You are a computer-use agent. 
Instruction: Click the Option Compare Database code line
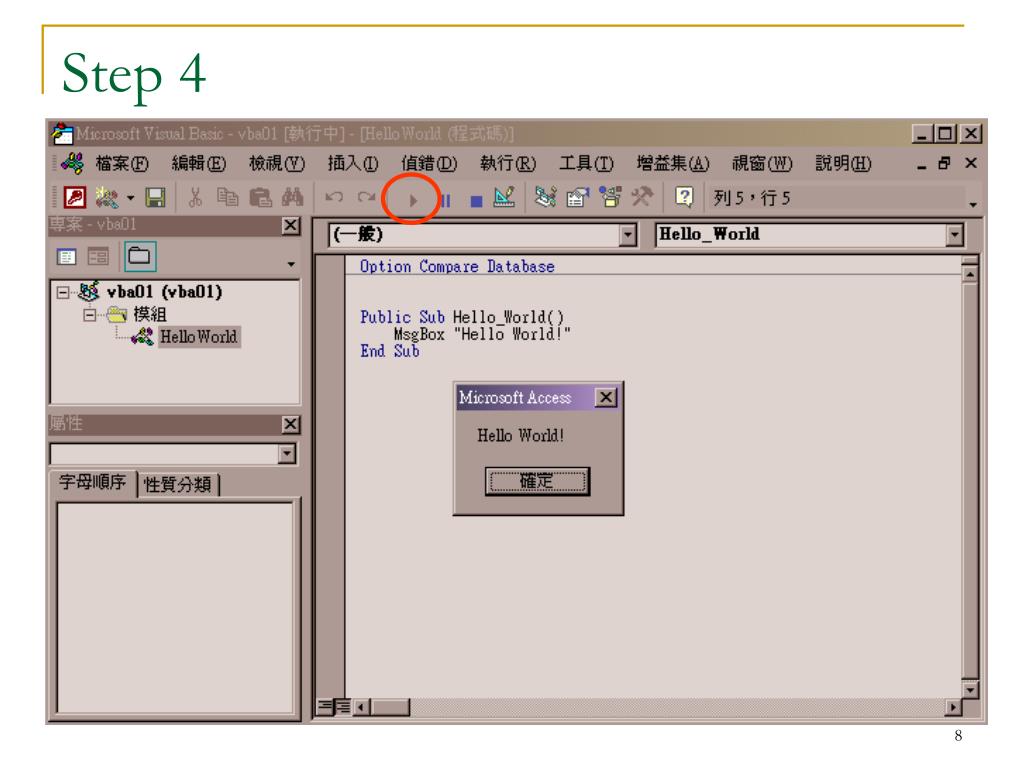[457, 266]
